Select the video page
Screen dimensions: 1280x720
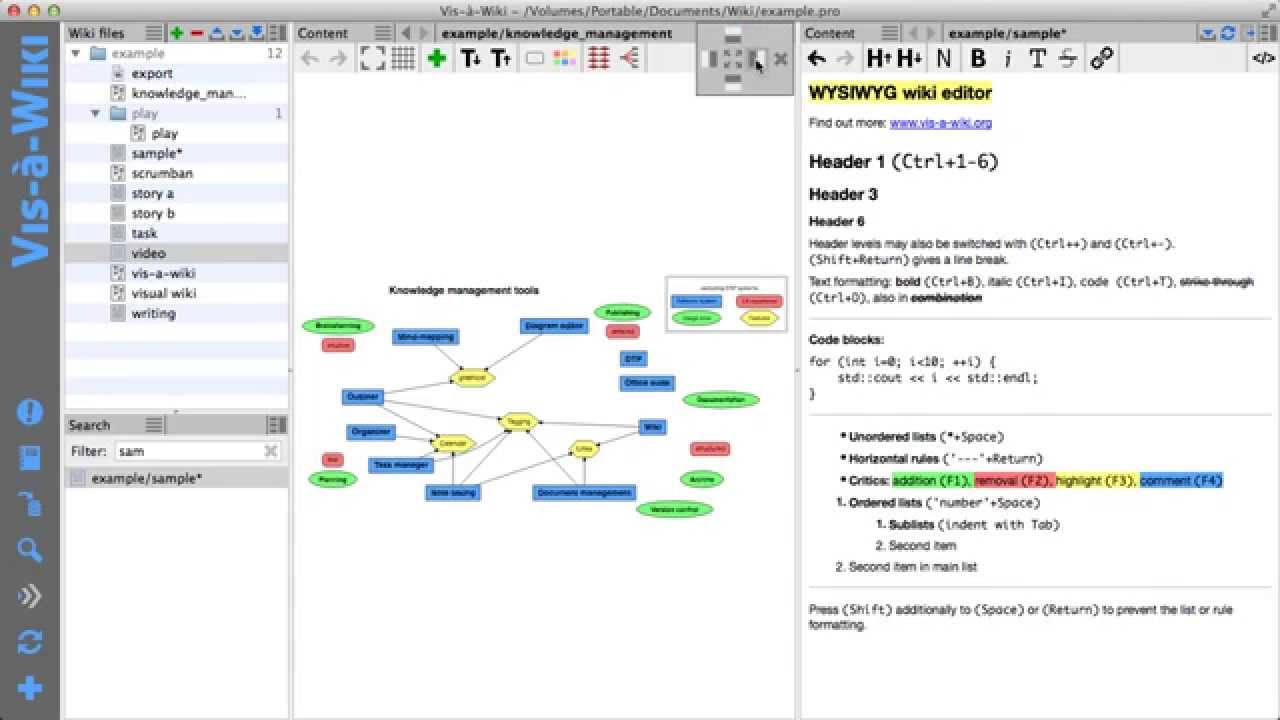(148, 253)
